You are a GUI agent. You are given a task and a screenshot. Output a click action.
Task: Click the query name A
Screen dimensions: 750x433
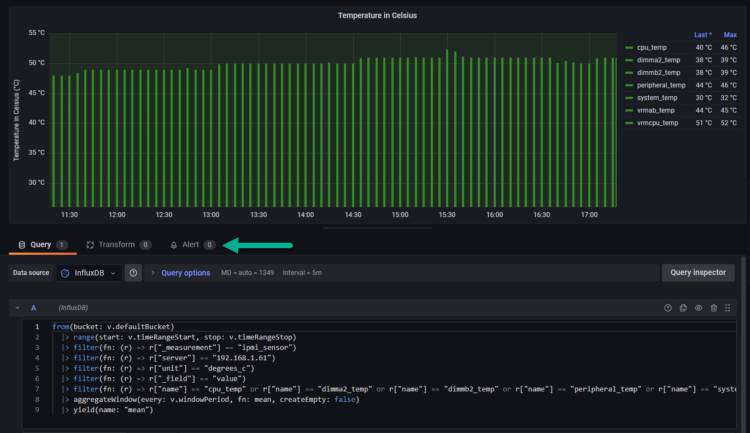tap(33, 308)
